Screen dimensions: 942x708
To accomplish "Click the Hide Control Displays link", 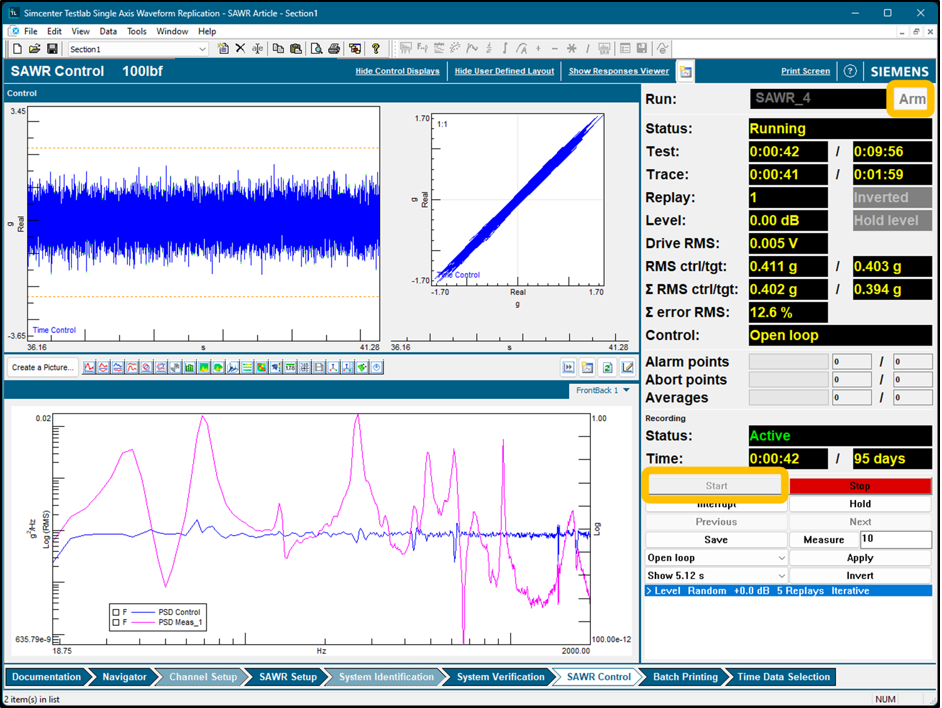I will (397, 72).
